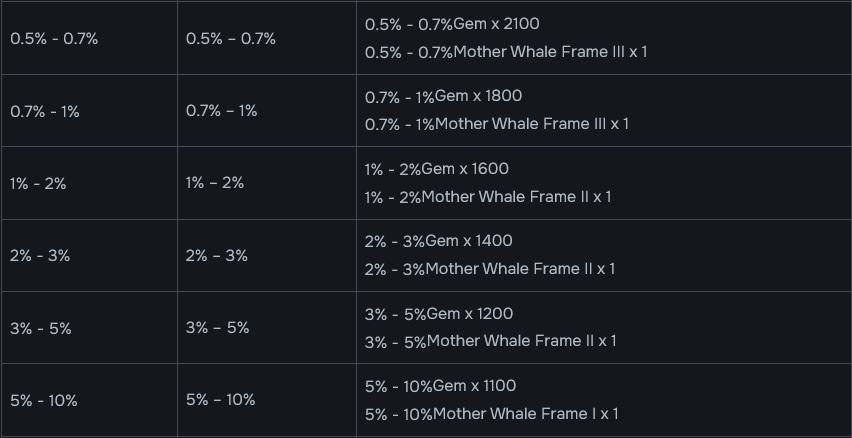
Task: Click the Gem x 1600 reward entry
Action: 437,169
